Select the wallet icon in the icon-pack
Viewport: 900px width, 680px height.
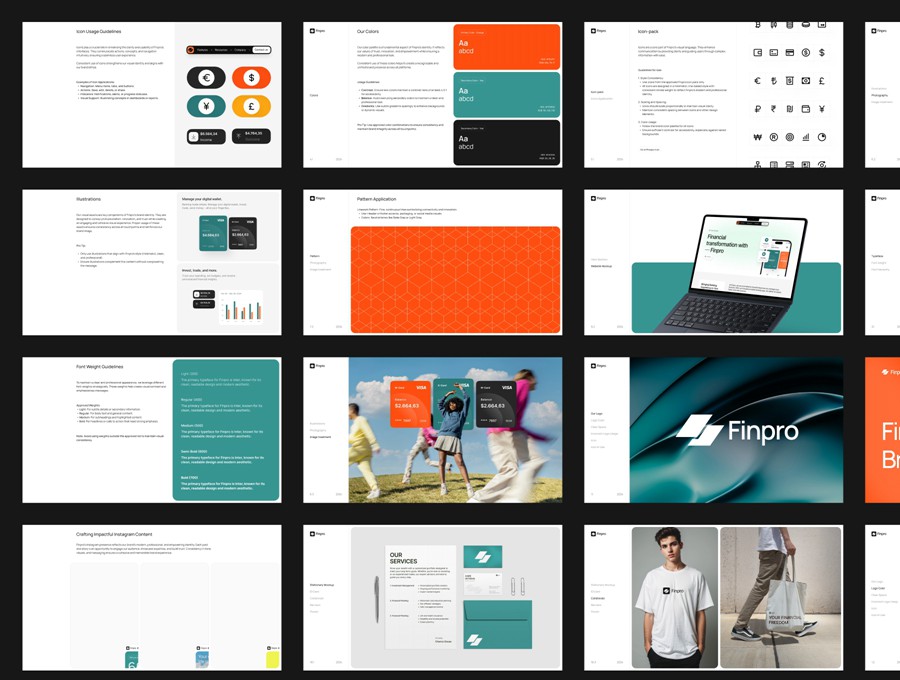click(757, 52)
